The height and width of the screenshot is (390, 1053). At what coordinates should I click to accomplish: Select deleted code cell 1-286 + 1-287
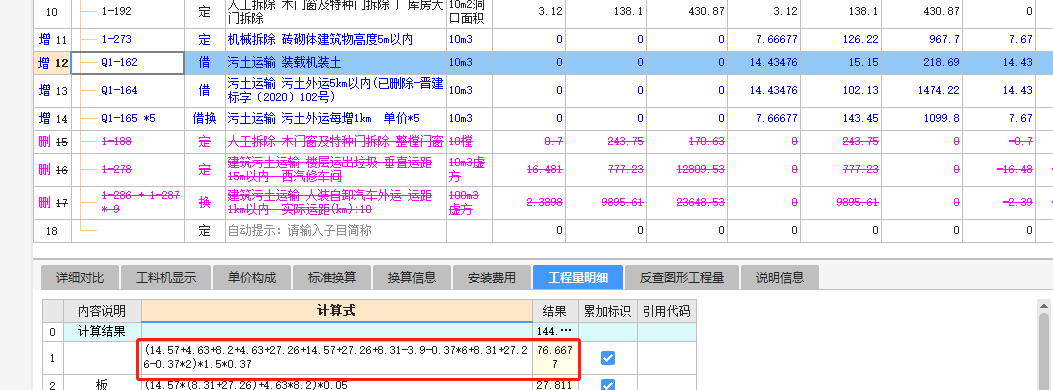(x=128, y=202)
